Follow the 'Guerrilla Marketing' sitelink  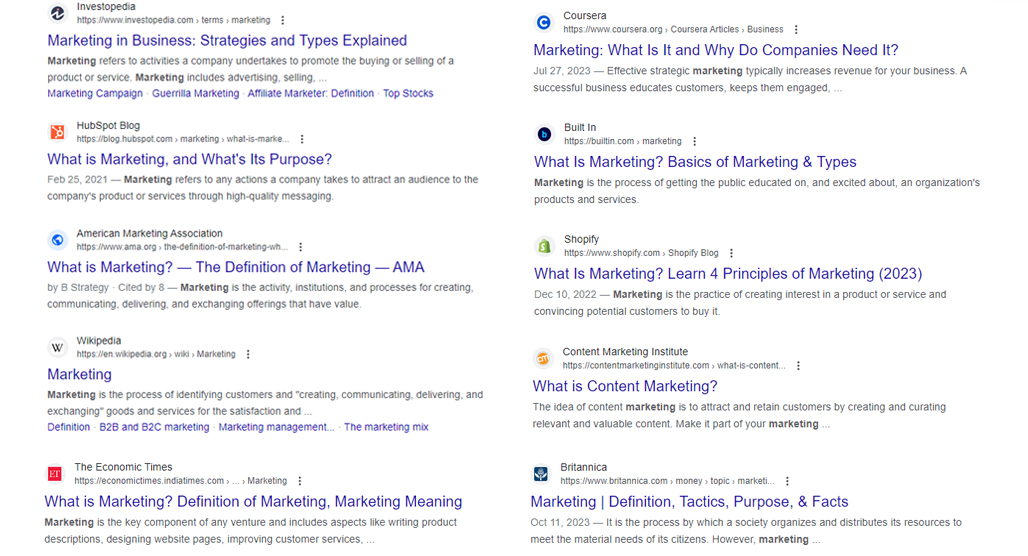195,94
